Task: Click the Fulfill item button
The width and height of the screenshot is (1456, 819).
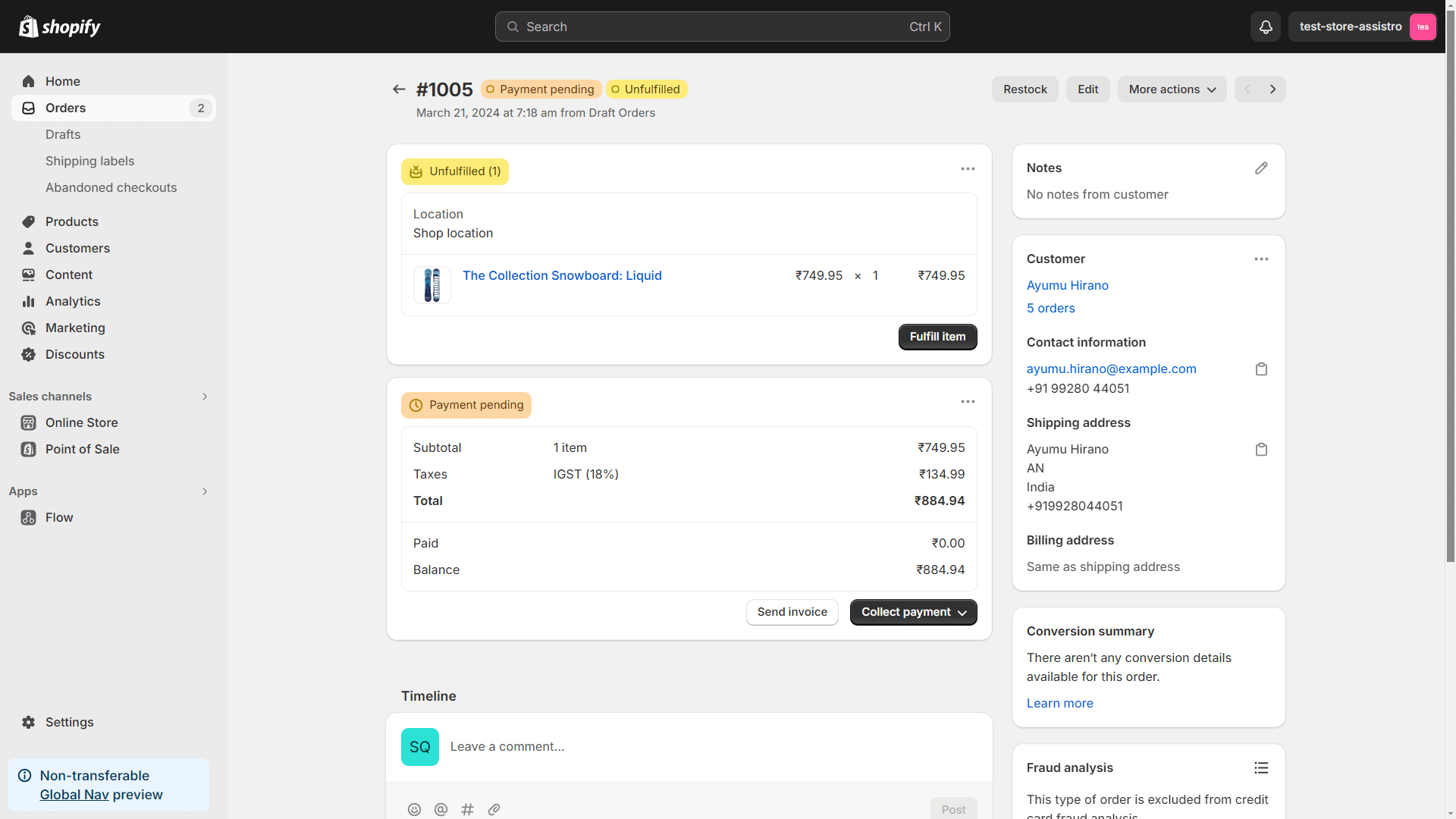Action: tap(937, 337)
